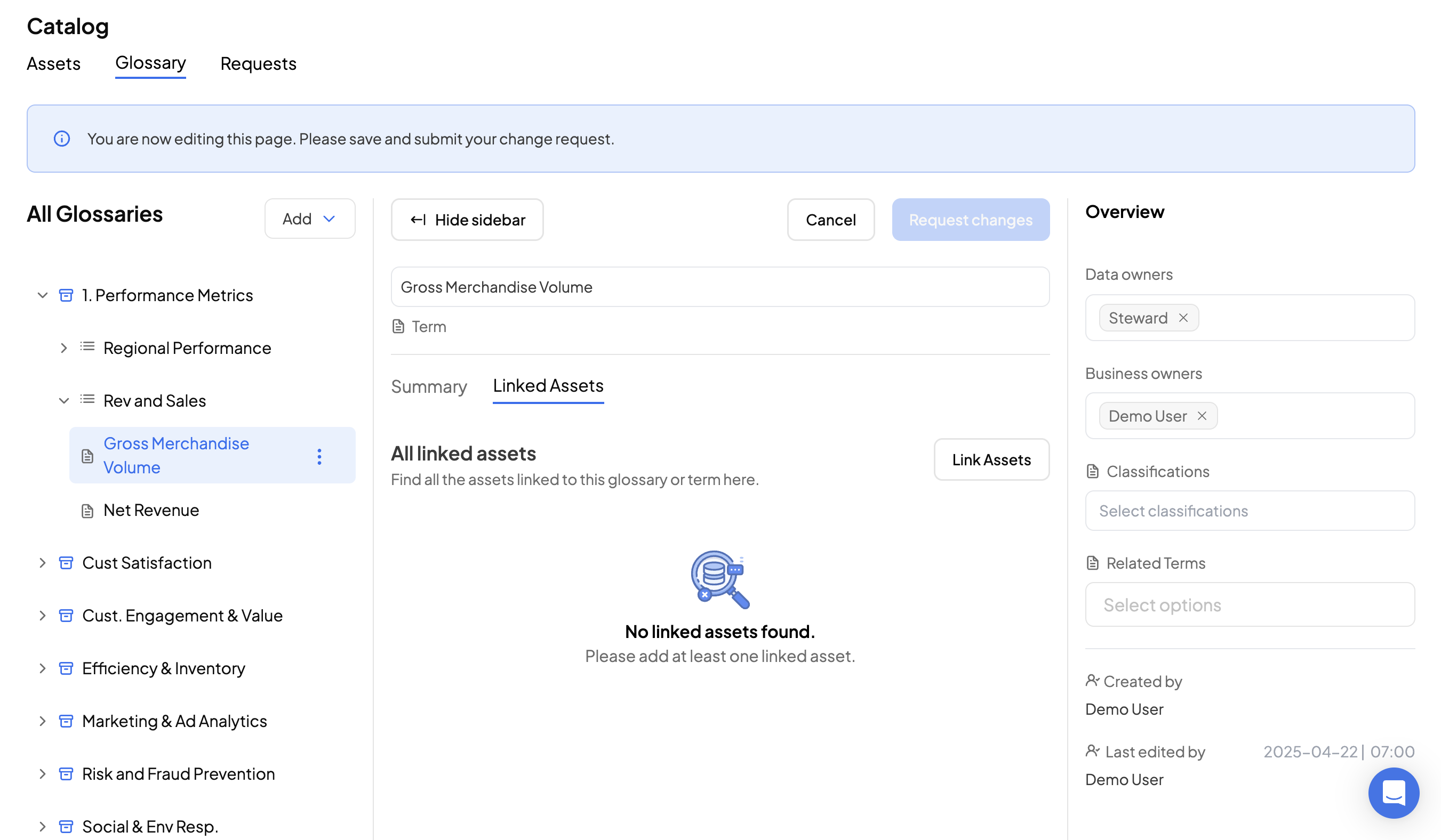Go to the Requests tab
Screen dimensions: 1441x840
(x=259, y=63)
